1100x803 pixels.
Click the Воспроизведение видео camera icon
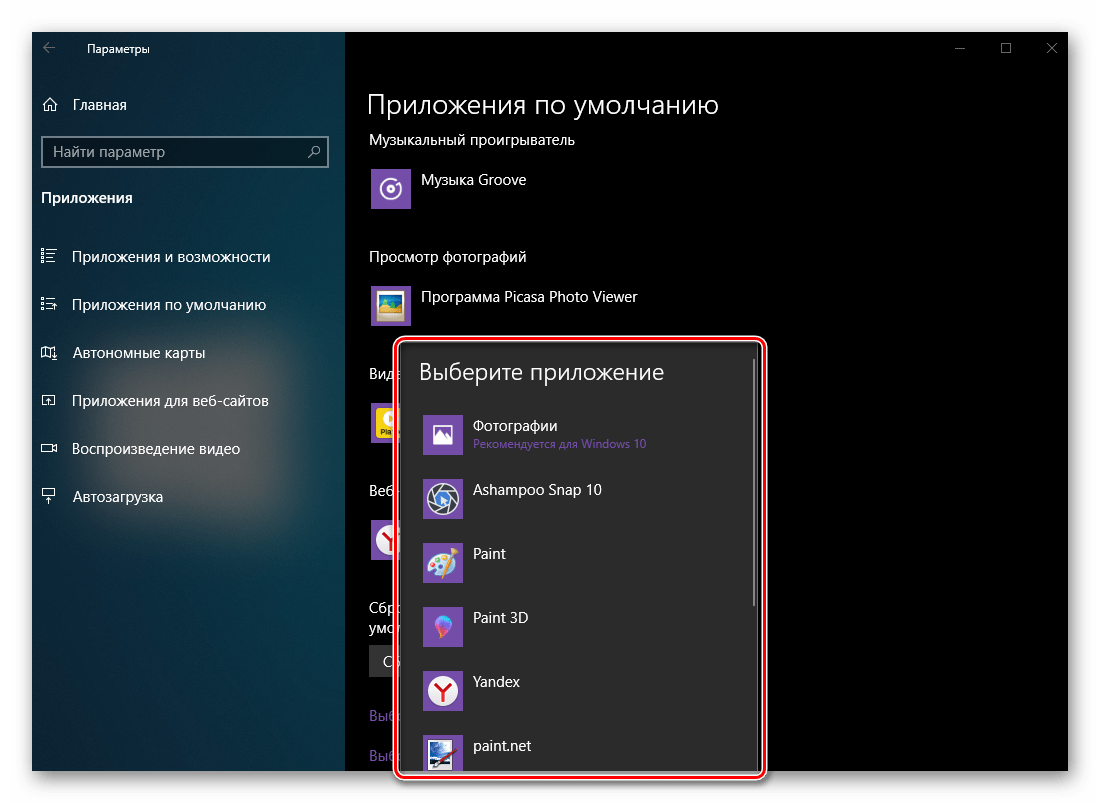point(50,448)
